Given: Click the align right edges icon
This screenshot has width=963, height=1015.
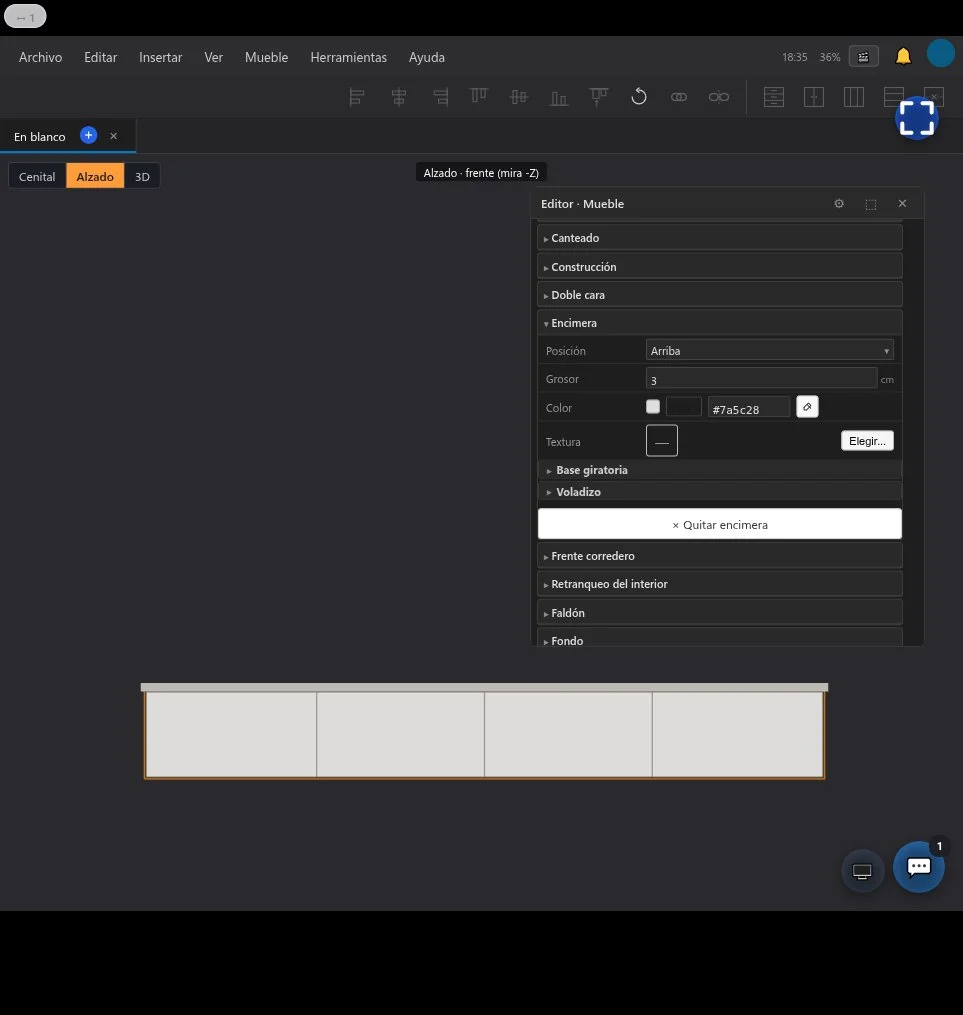Looking at the screenshot, I should point(440,97).
